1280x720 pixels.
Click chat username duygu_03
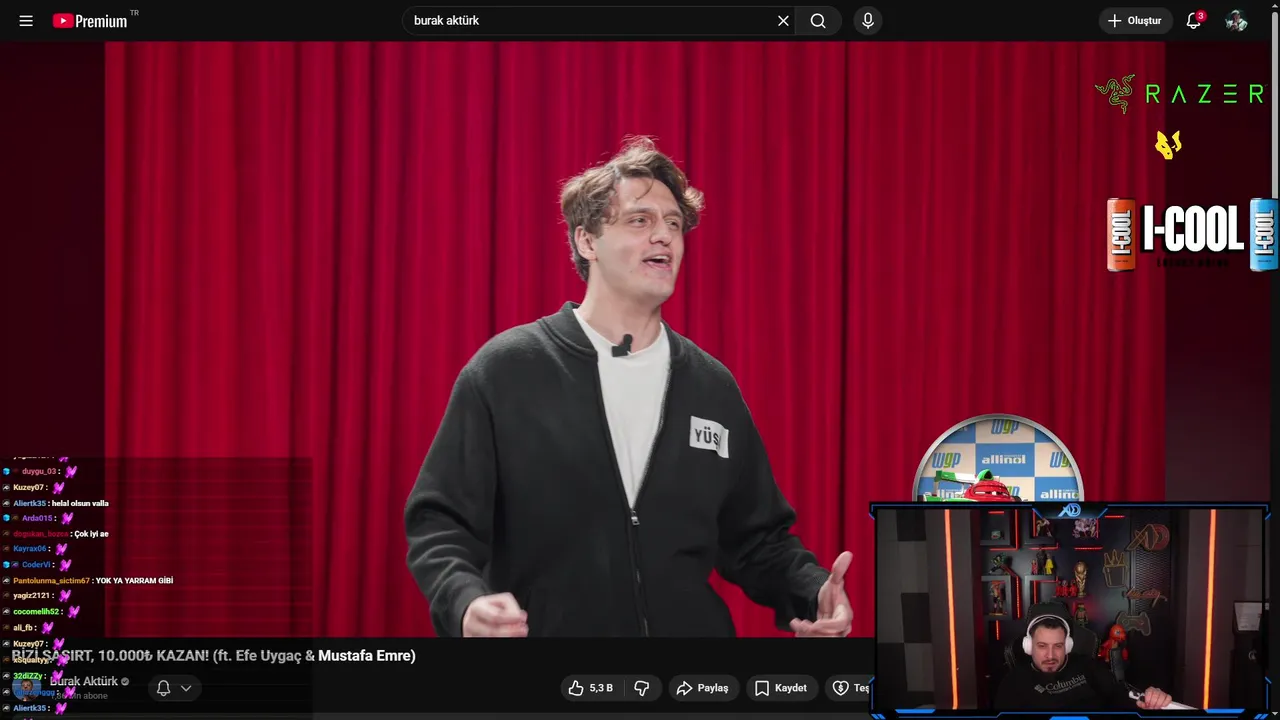click(x=39, y=471)
